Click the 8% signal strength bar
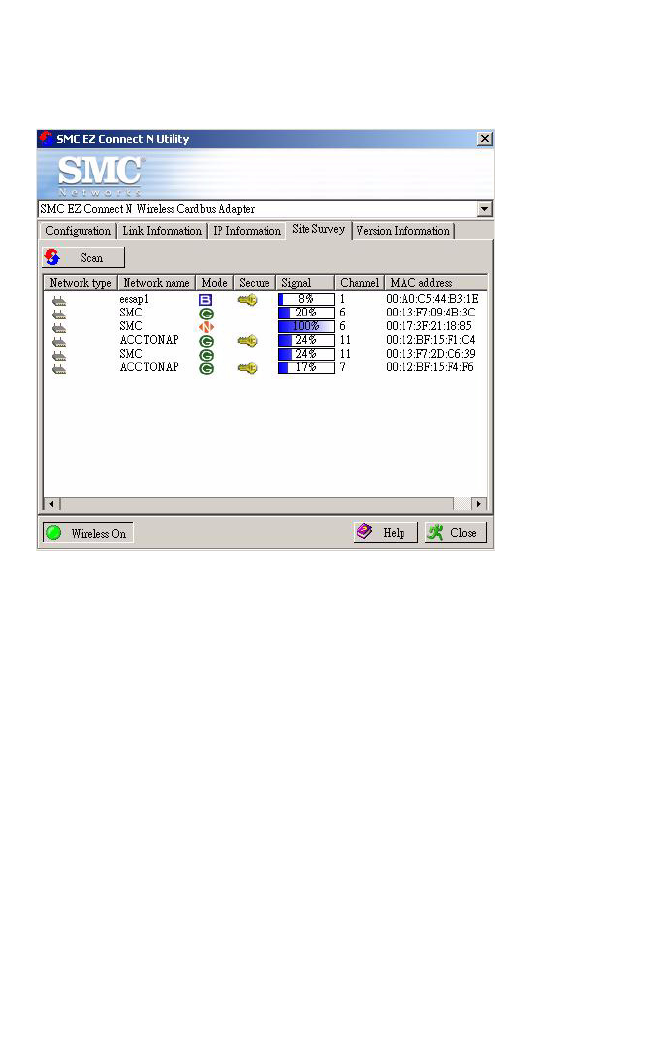 (x=306, y=299)
